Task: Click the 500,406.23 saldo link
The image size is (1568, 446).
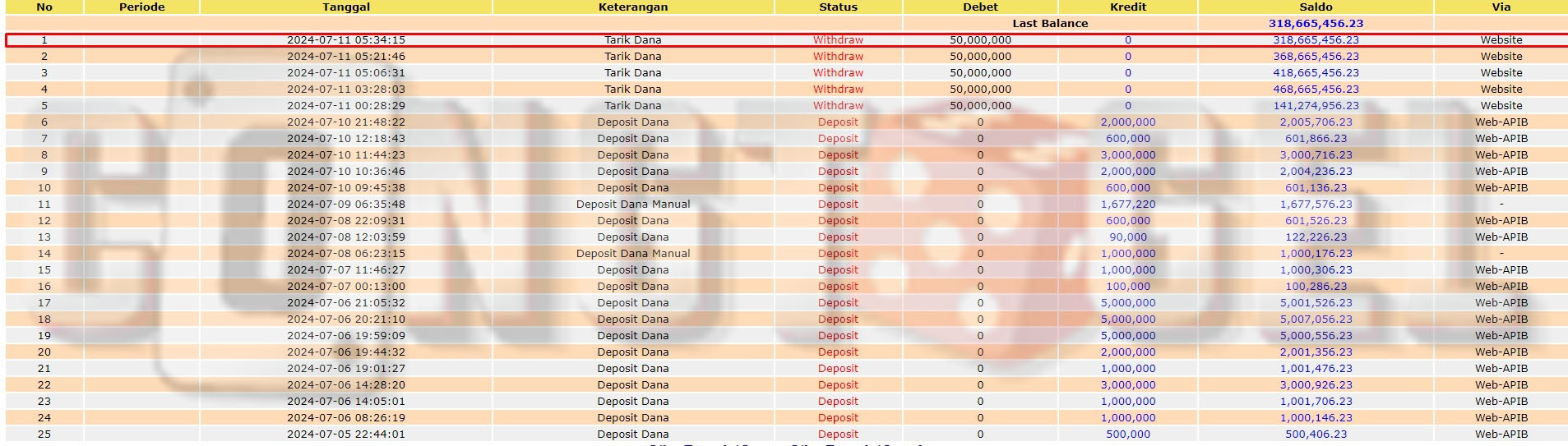Action: tap(1316, 435)
